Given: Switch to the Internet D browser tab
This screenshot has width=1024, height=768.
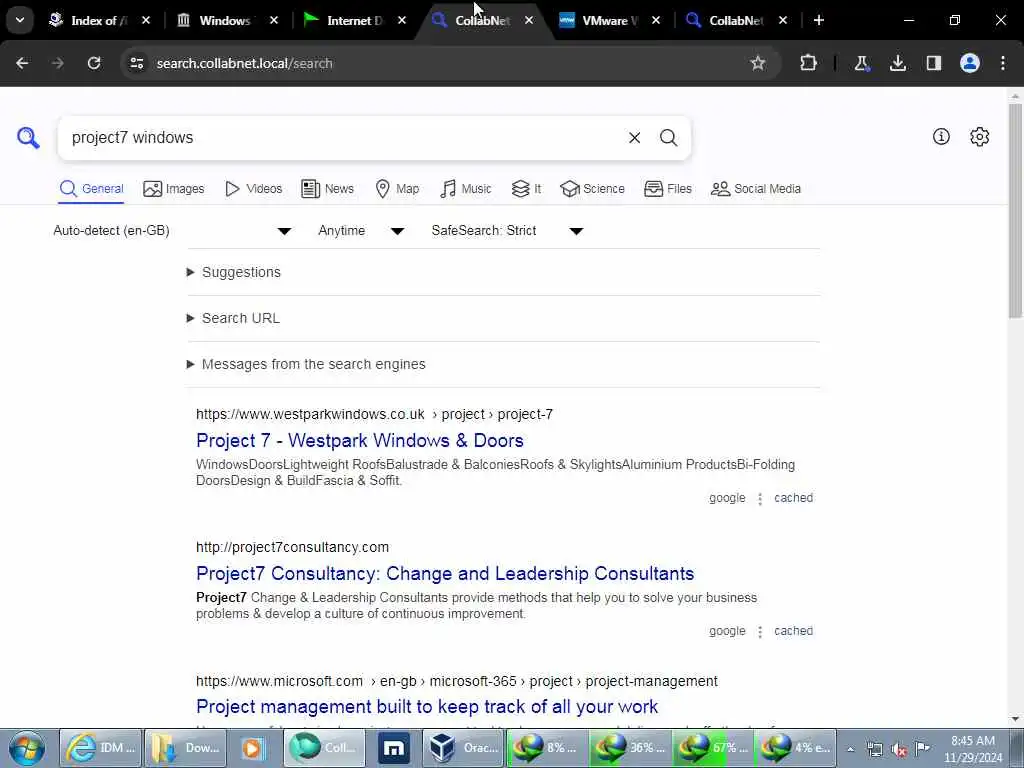Looking at the screenshot, I should coord(354,20).
